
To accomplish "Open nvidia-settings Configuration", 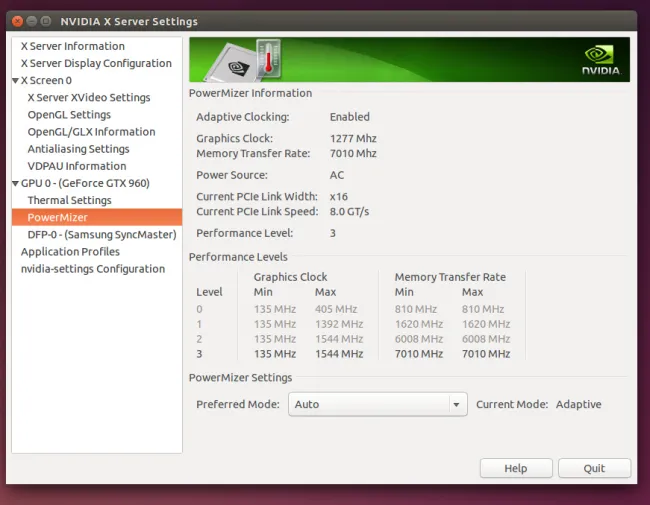I will 93,269.
